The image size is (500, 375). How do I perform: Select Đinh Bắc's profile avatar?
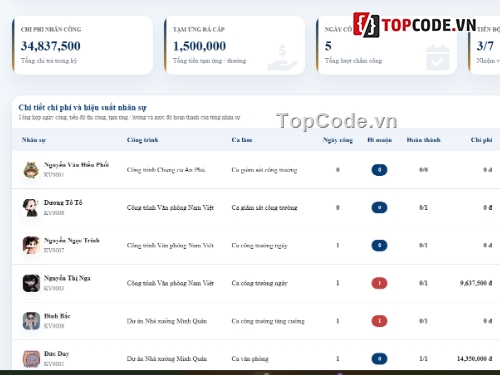(x=31, y=321)
